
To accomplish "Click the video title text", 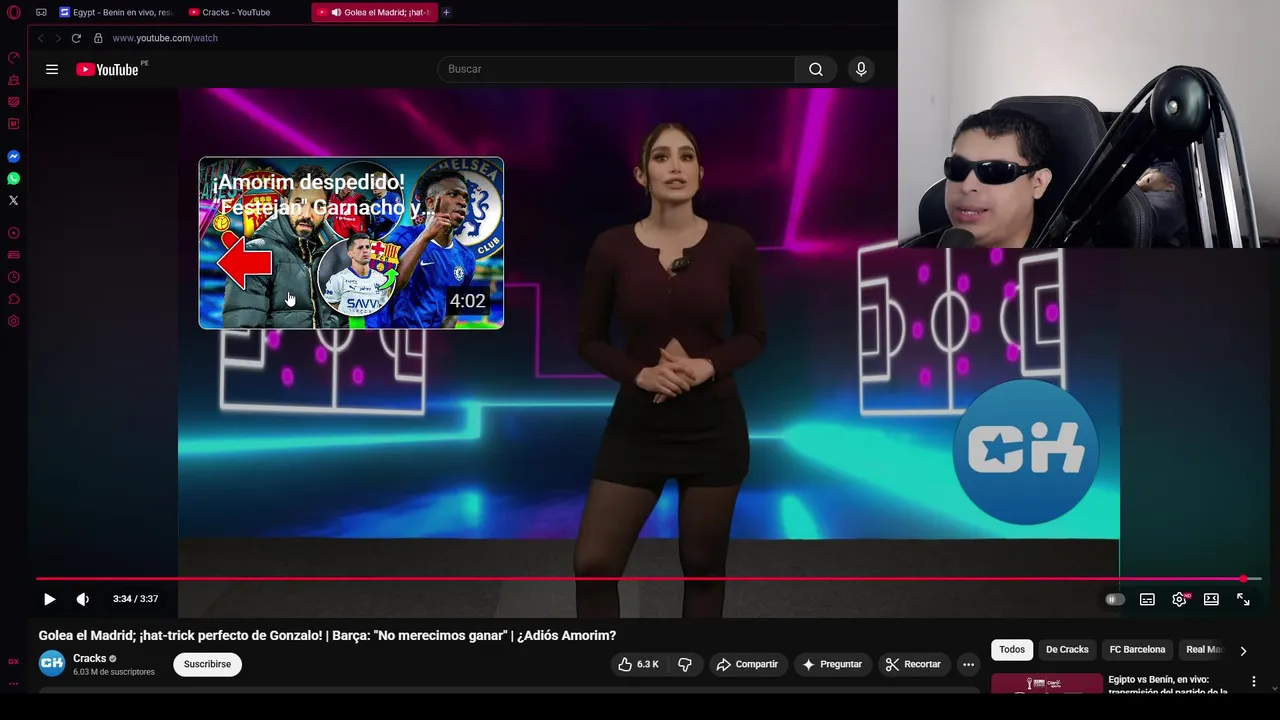I will 327,635.
